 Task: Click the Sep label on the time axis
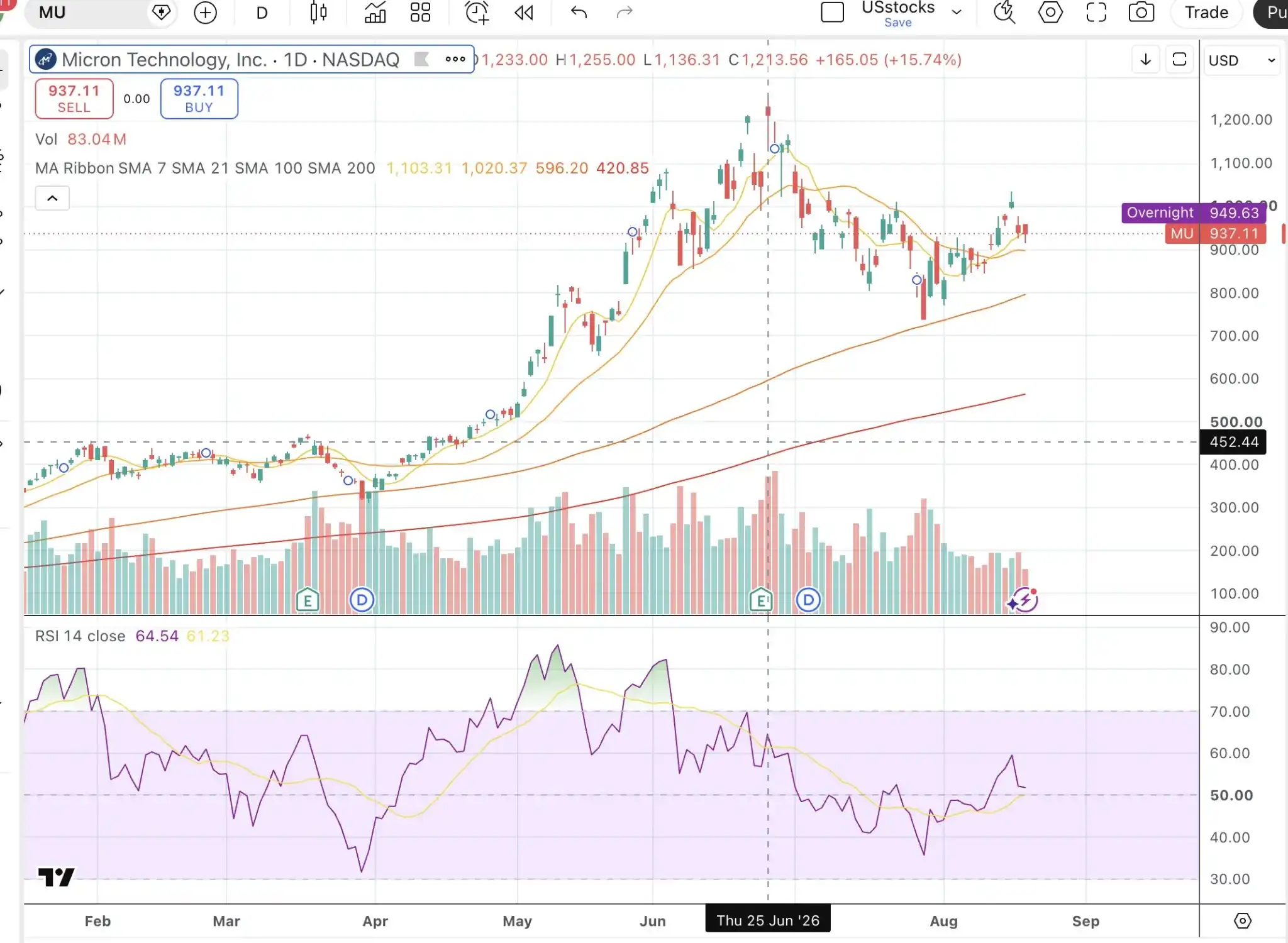pos(1085,922)
